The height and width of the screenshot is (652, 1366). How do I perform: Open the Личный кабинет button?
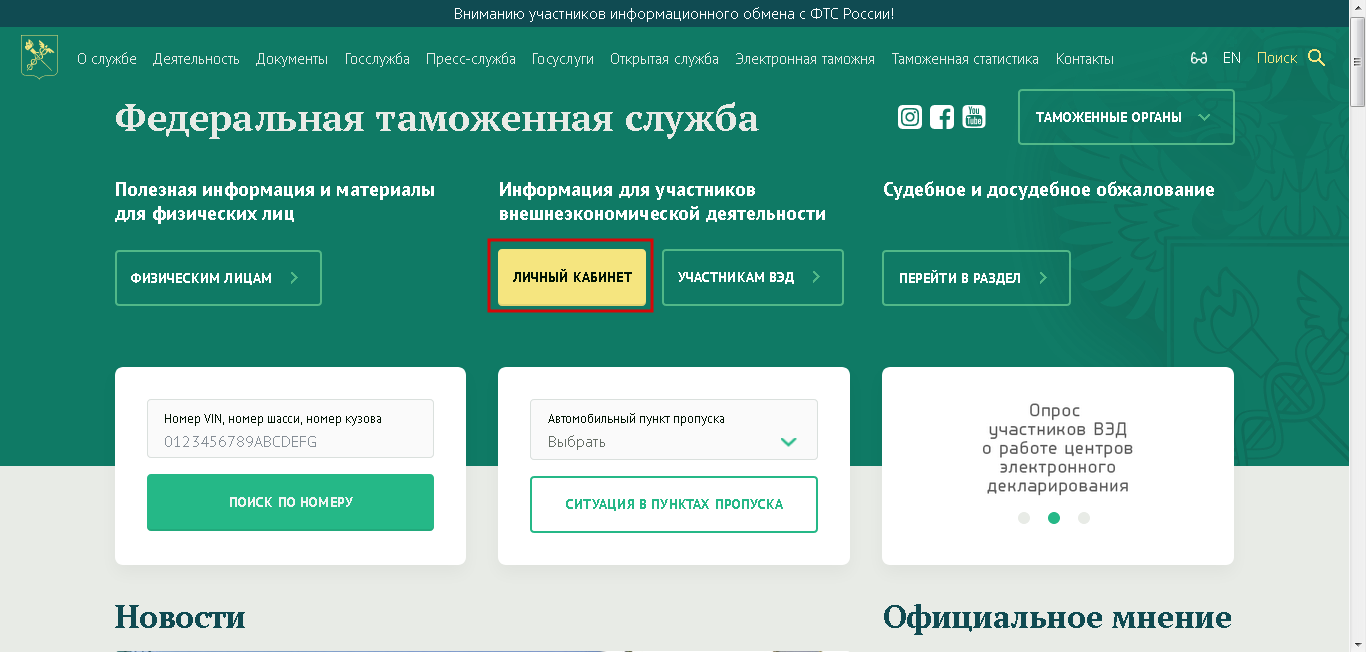(572, 277)
